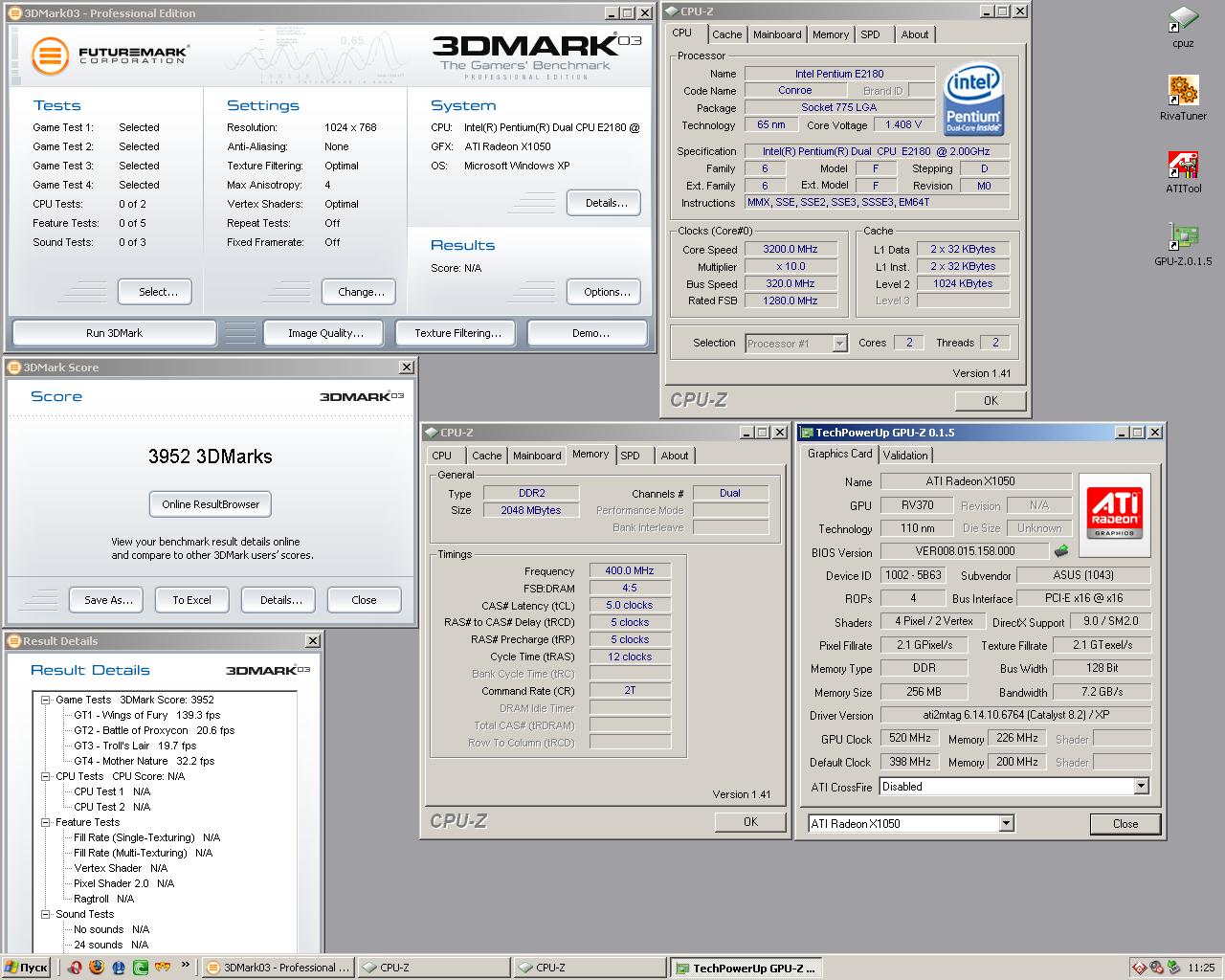Show more quick launch items chevron
Image resolution: width=1225 pixels, height=980 pixels.
185,967
